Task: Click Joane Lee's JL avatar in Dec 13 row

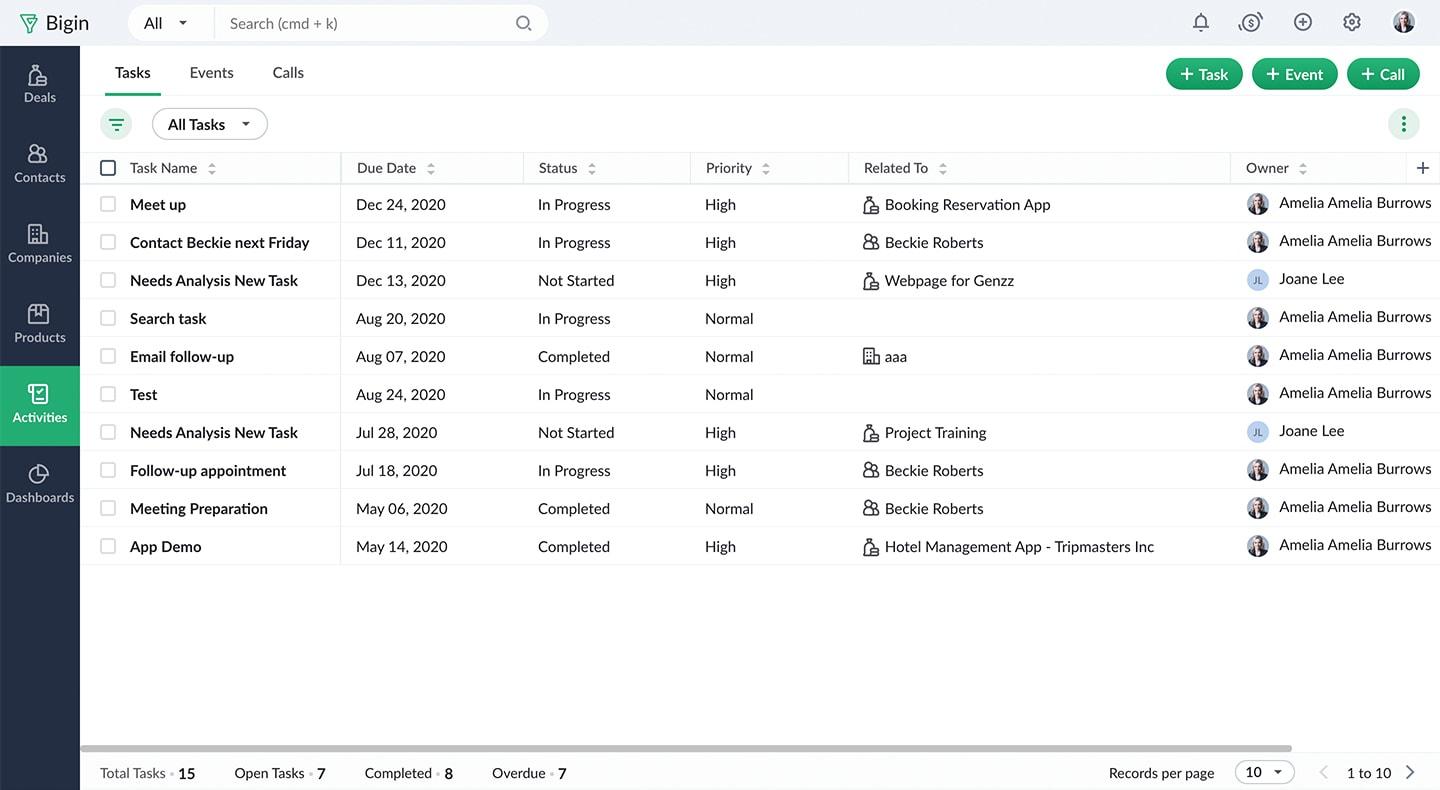Action: pos(1258,280)
